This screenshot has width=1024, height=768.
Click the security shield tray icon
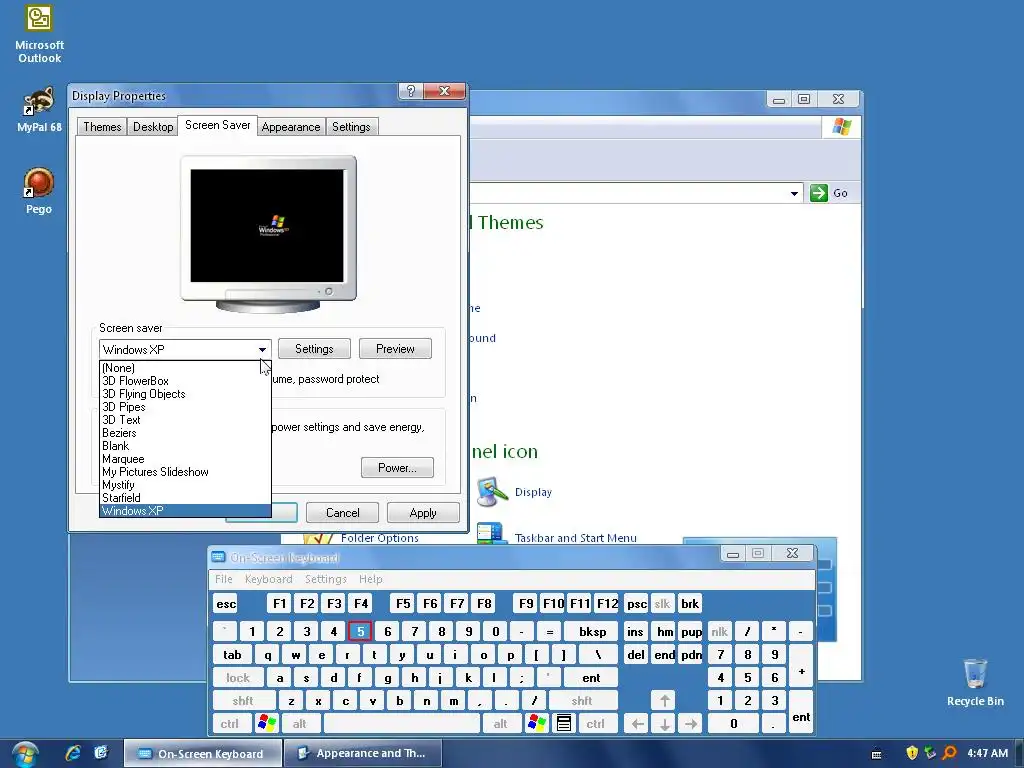tap(912, 753)
